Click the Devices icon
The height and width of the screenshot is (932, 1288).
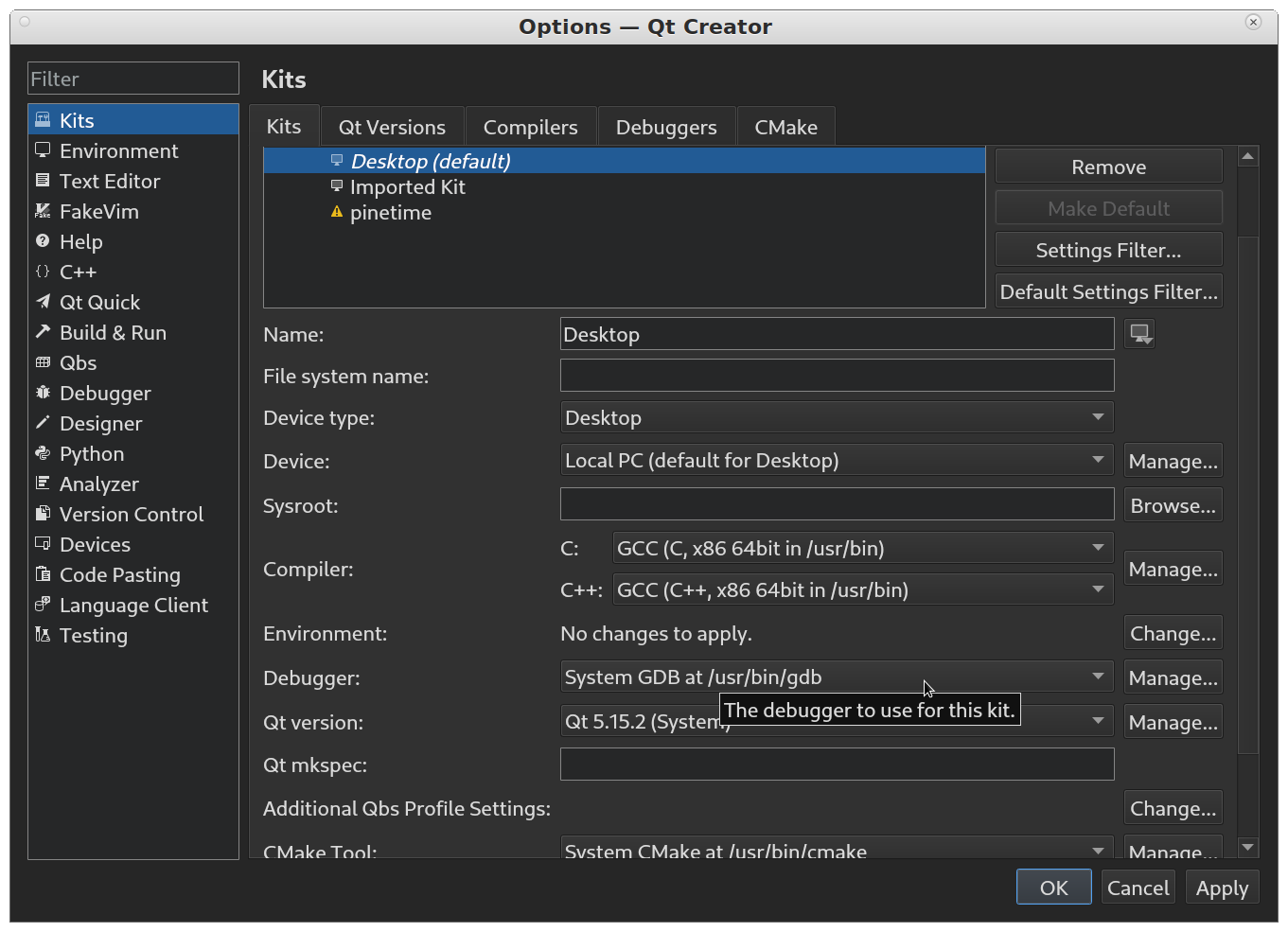pyautogui.click(x=43, y=543)
